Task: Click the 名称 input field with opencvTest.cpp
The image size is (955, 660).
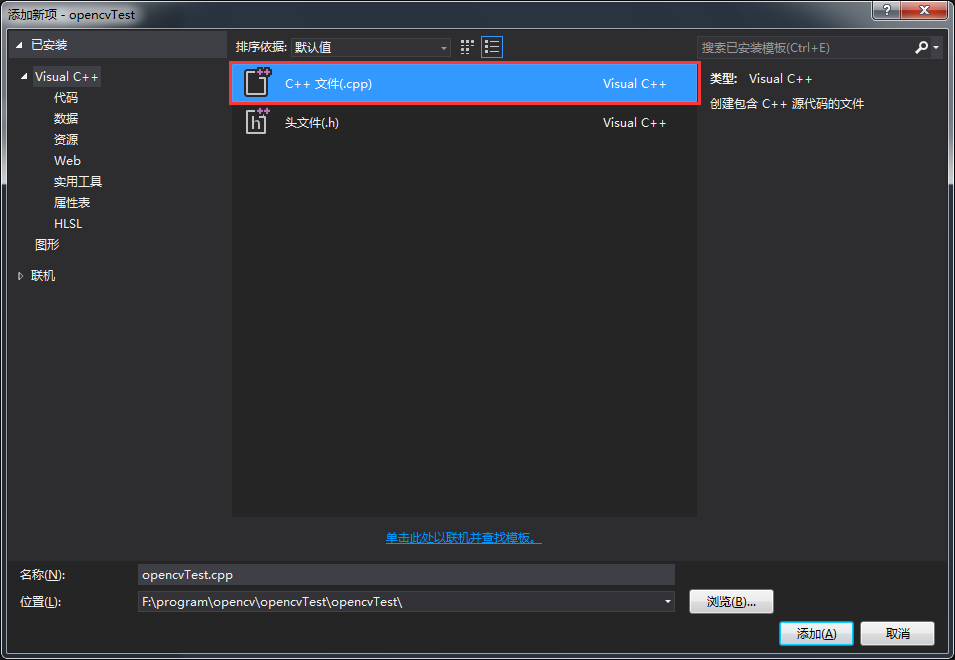Action: click(x=406, y=575)
